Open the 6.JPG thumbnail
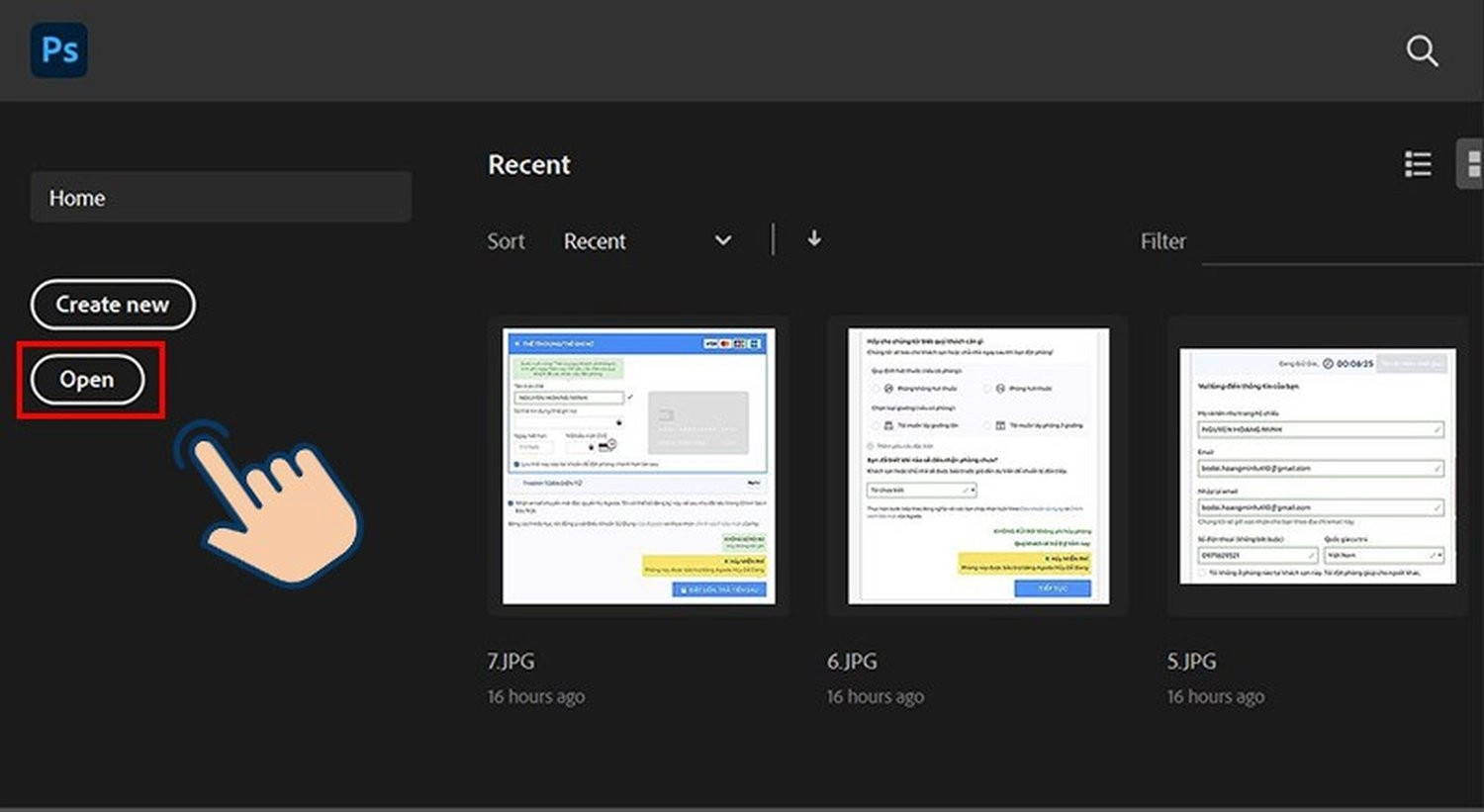Screen dimensions: 1484x812 pyautogui.click(x=977, y=466)
